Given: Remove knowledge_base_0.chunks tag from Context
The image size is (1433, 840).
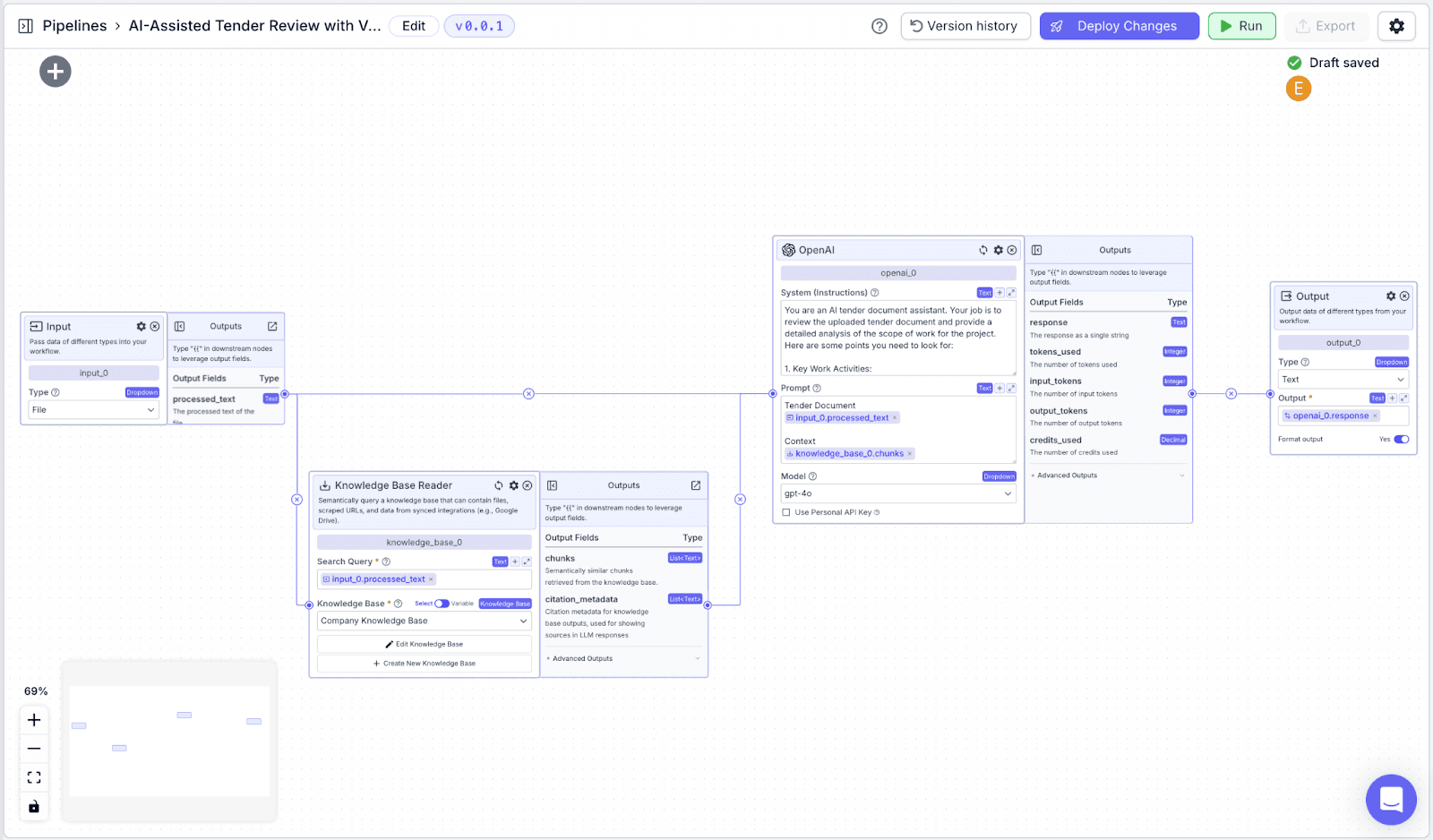Looking at the screenshot, I should [910, 454].
